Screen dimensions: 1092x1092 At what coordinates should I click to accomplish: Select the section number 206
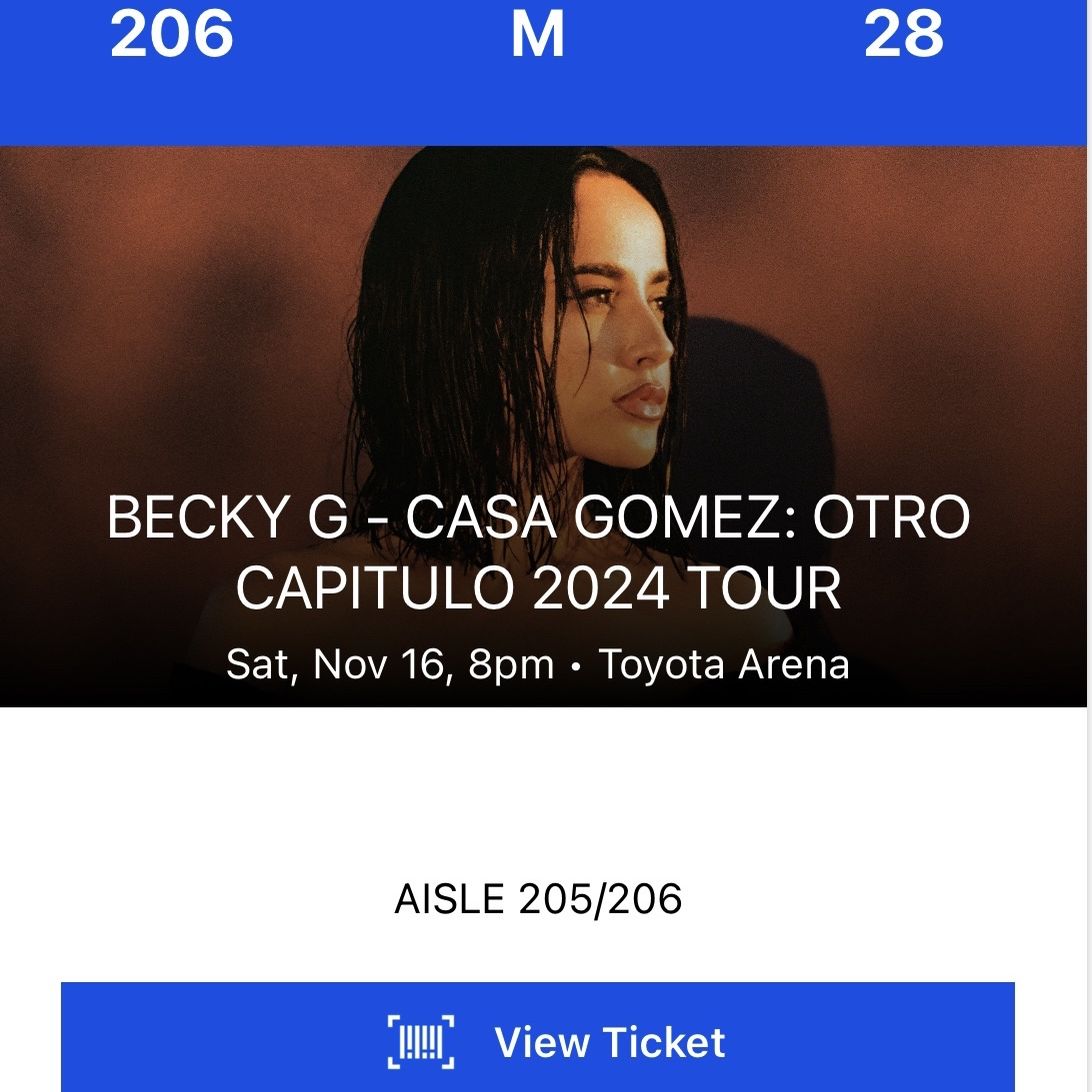click(171, 34)
